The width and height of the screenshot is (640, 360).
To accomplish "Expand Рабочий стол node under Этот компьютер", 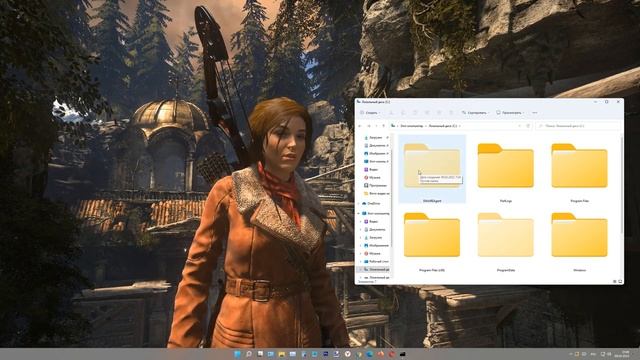I will coord(361,261).
